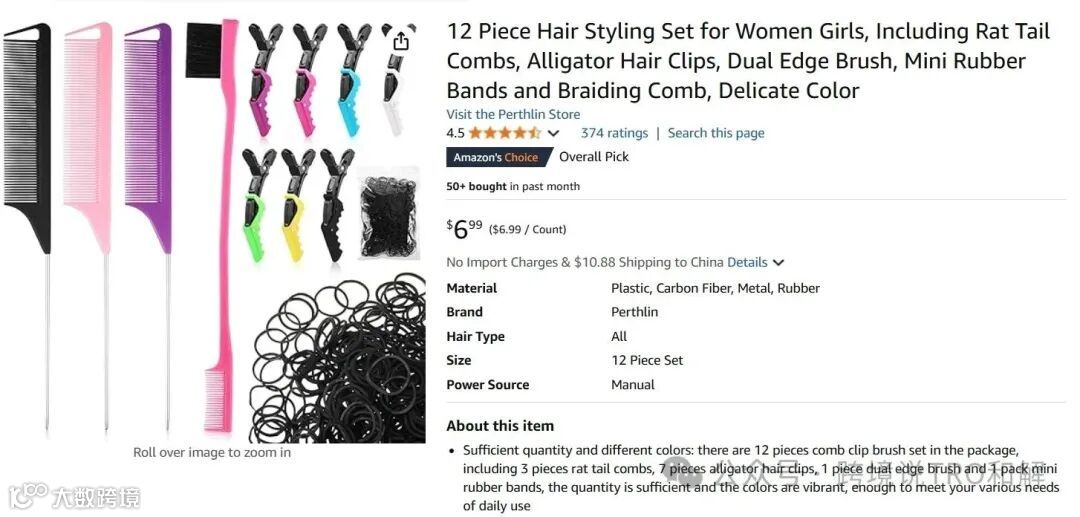Click the $6.99 price
Screen dimensions: 1080x517
[464, 229]
